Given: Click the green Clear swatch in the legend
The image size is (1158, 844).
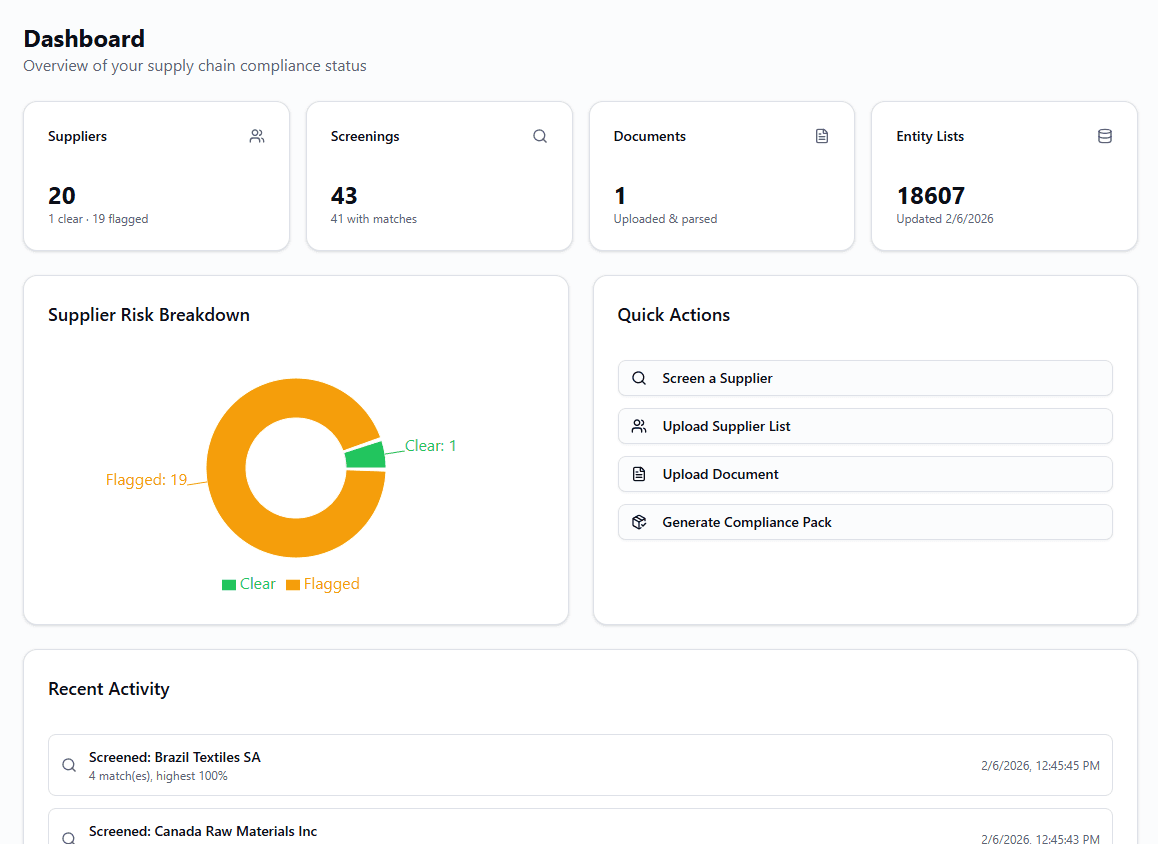Looking at the screenshot, I should tap(227, 583).
